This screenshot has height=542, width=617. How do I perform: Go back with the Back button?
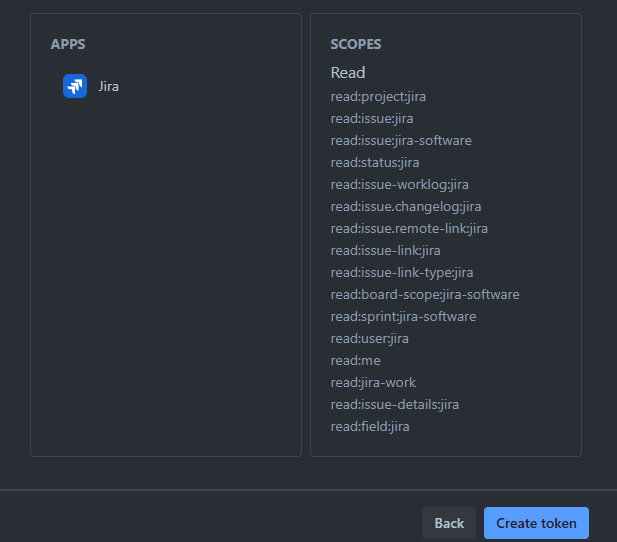449,523
